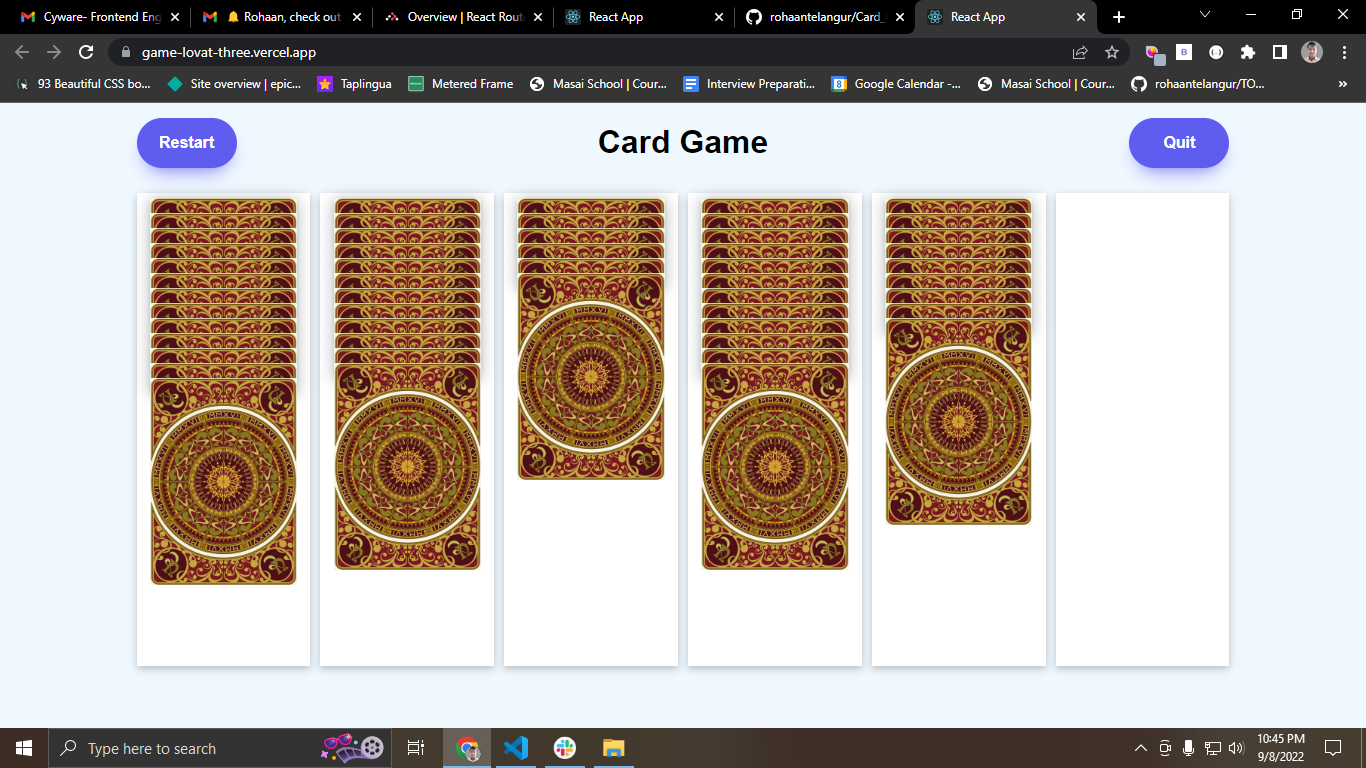Open the browser profile avatar

pos(1311,51)
